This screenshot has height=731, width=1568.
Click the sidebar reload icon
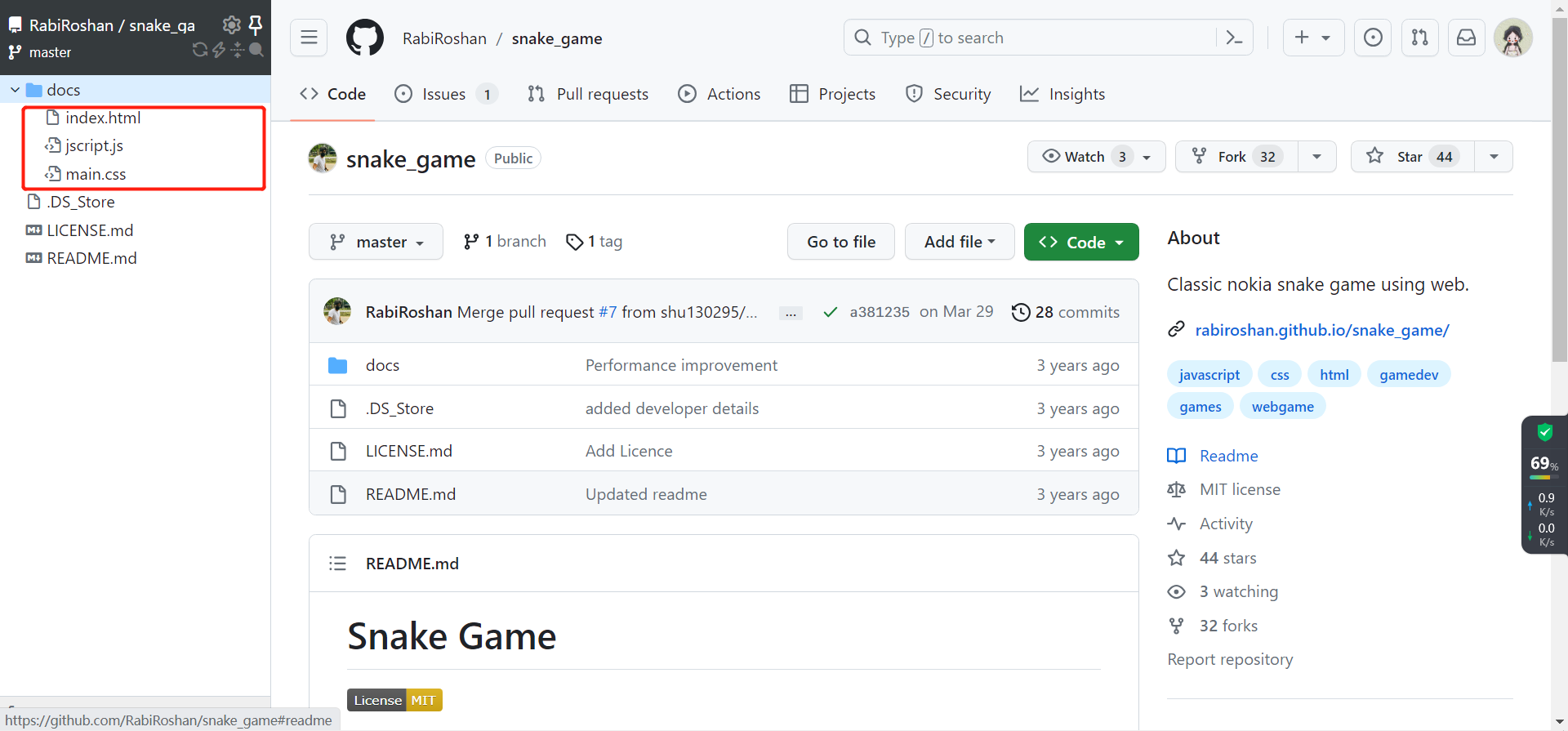(199, 51)
